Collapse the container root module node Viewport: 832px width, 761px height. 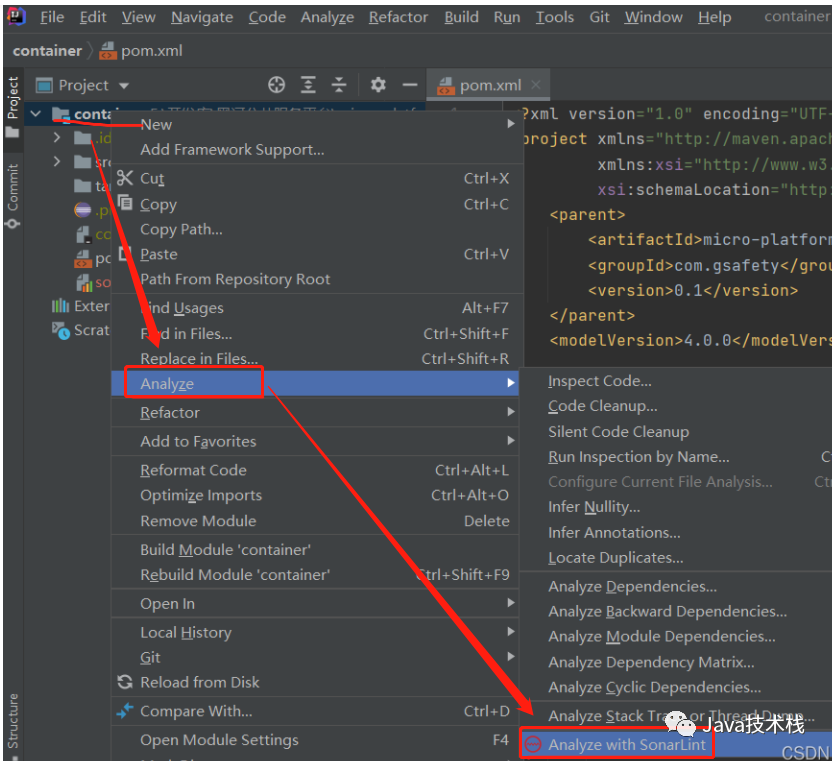point(36,114)
